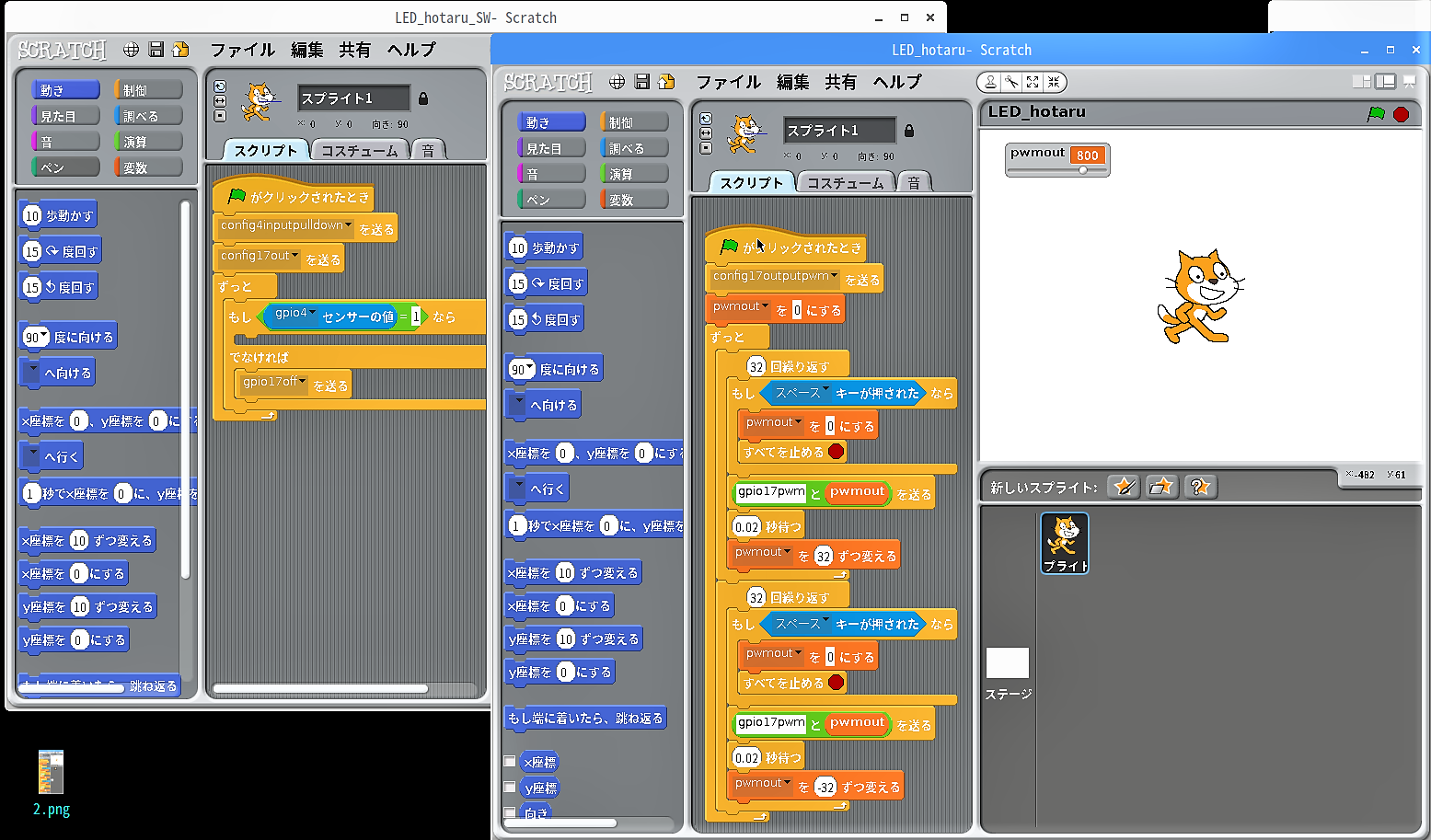Click the green flag start button above stage
Image resolution: width=1431 pixels, height=840 pixels.
click(x=1376, y=114)
